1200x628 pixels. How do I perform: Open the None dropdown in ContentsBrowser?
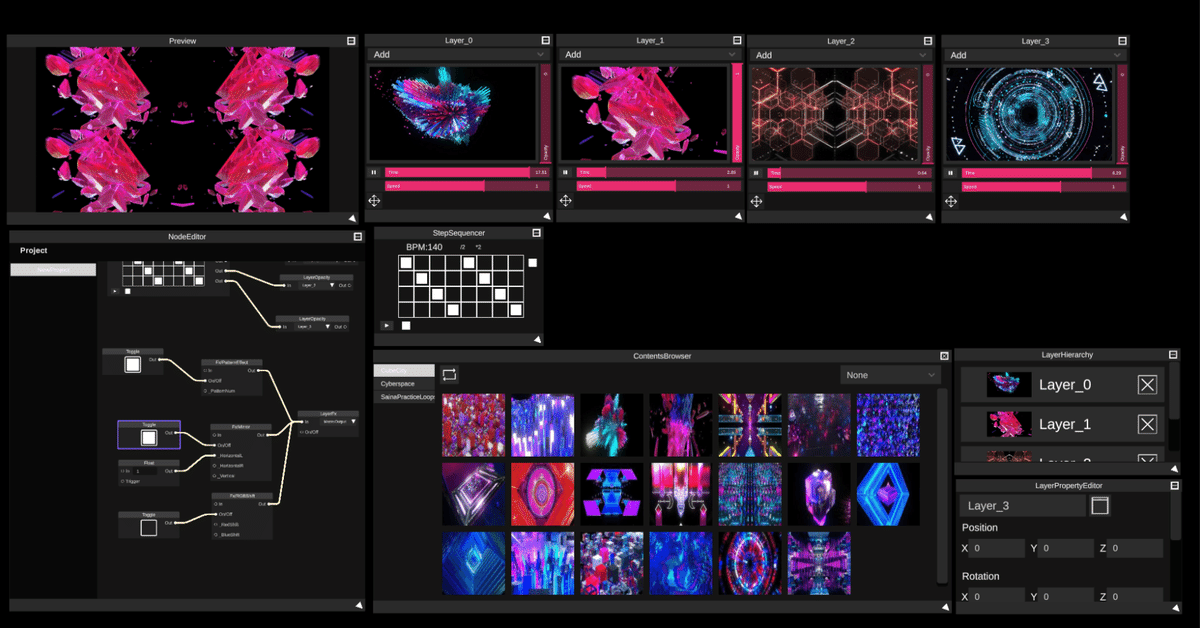[x=888, y=373]
